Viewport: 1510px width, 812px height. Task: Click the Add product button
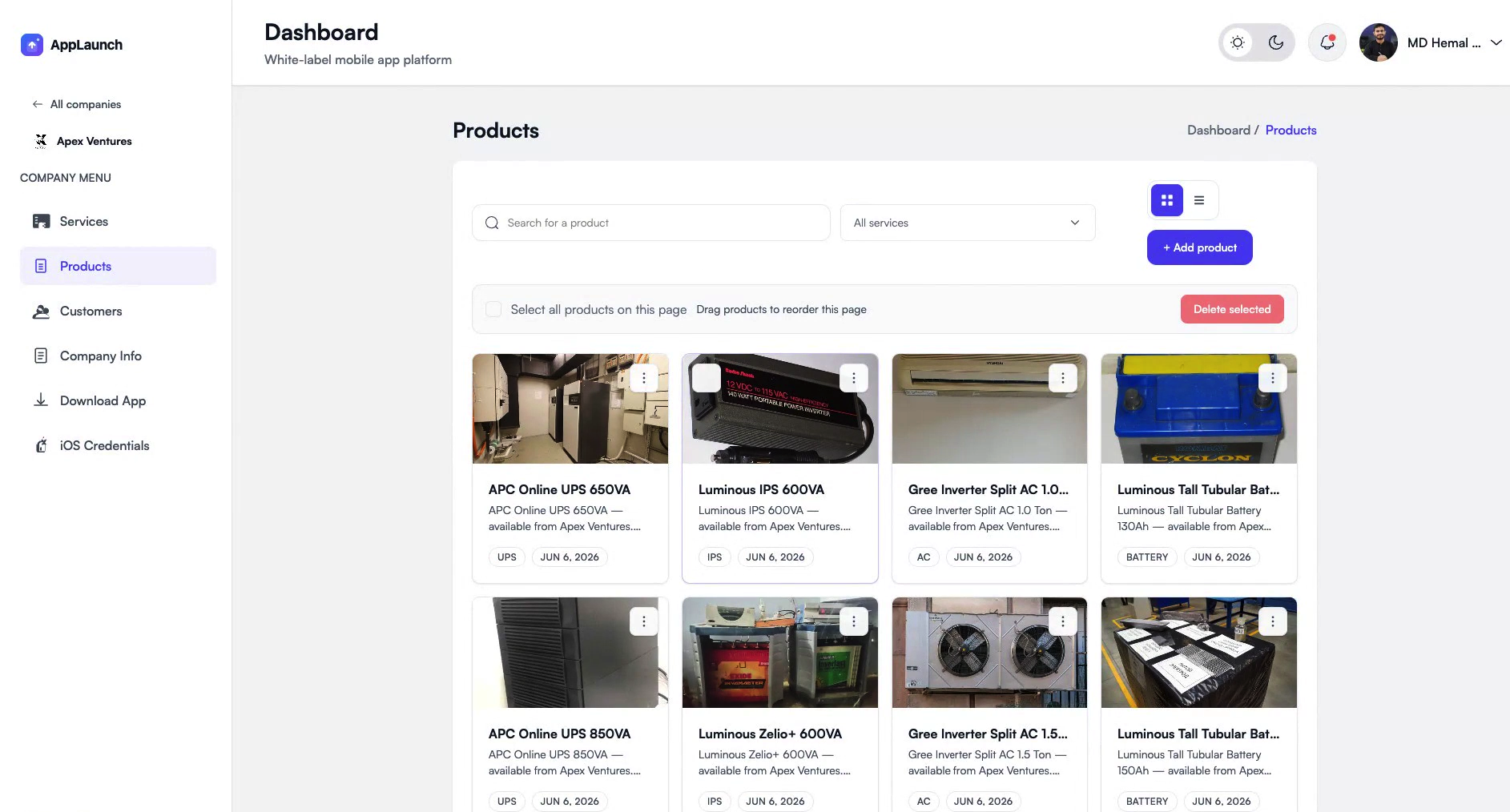click(x=1200, y=247)
